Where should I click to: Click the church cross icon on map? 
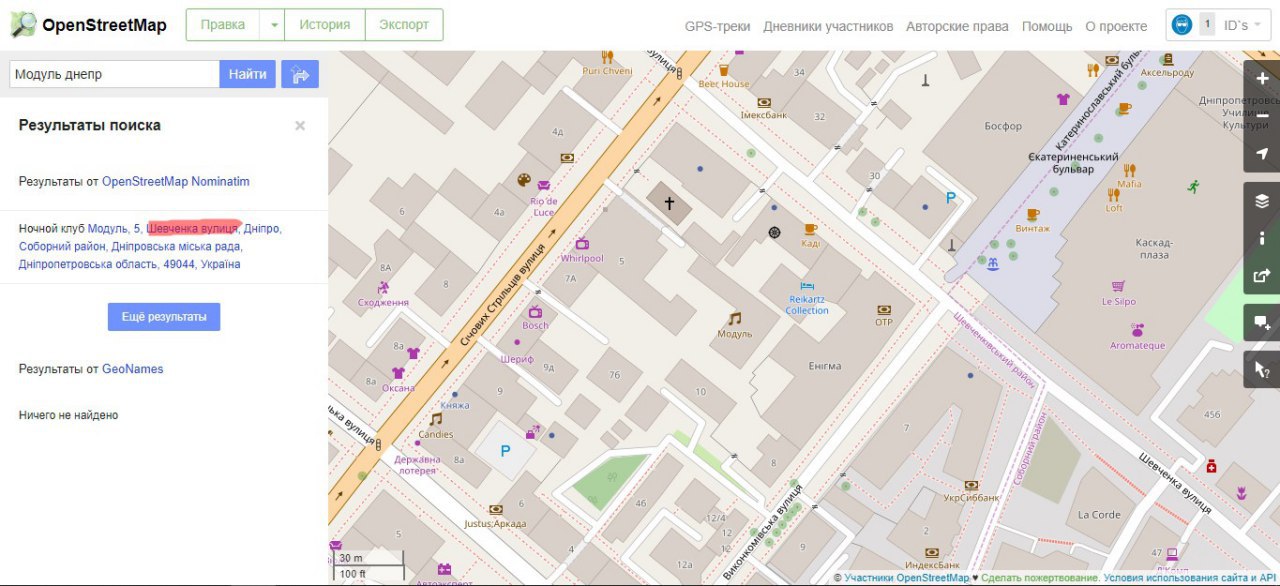point(669,203)
